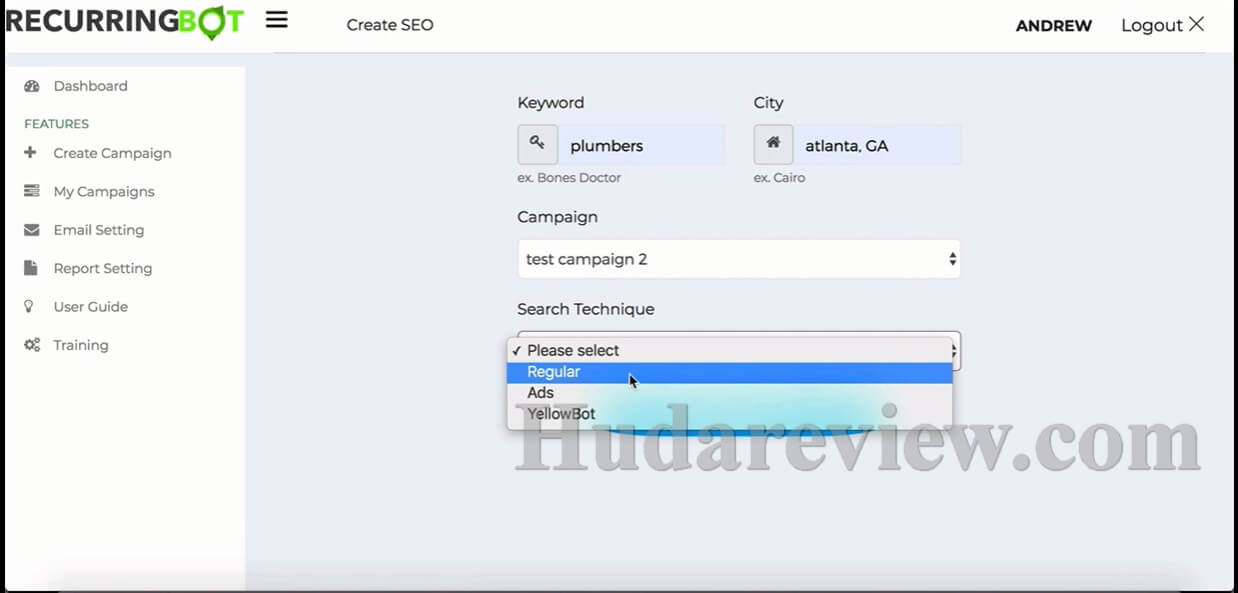Click the envelope icon beside Email Setting
1238x593 pixels.
[x=32, y=230]
